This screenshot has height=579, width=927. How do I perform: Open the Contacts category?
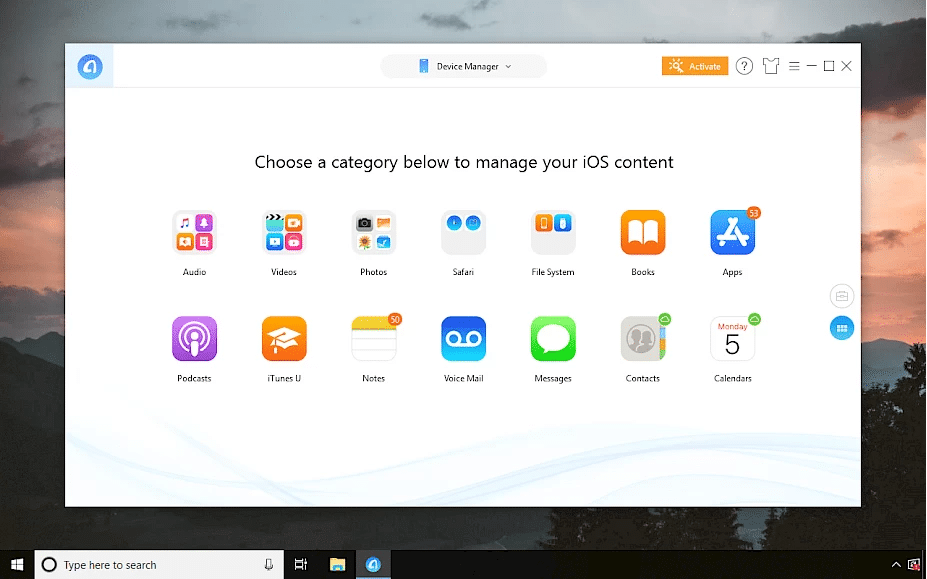point(643,339)
